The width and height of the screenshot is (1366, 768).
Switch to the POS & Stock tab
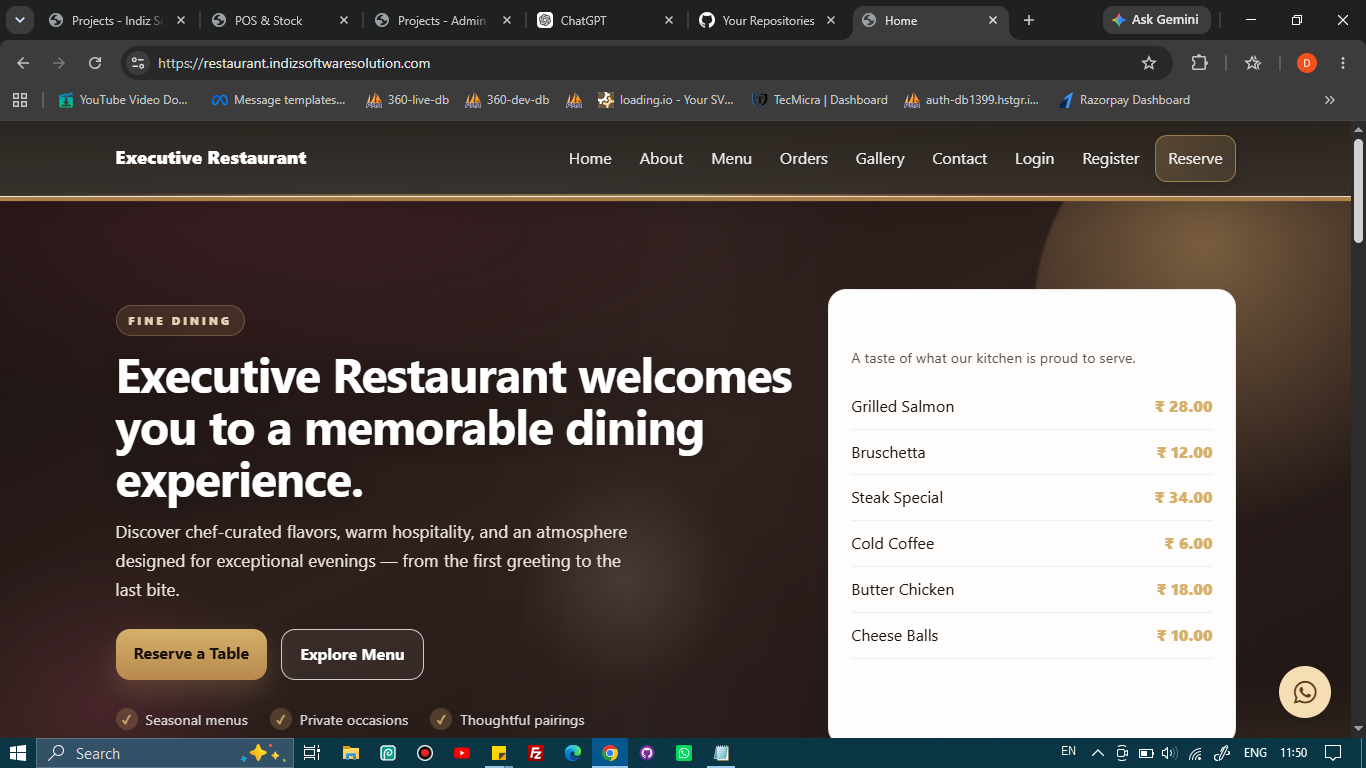click(280, 20)
